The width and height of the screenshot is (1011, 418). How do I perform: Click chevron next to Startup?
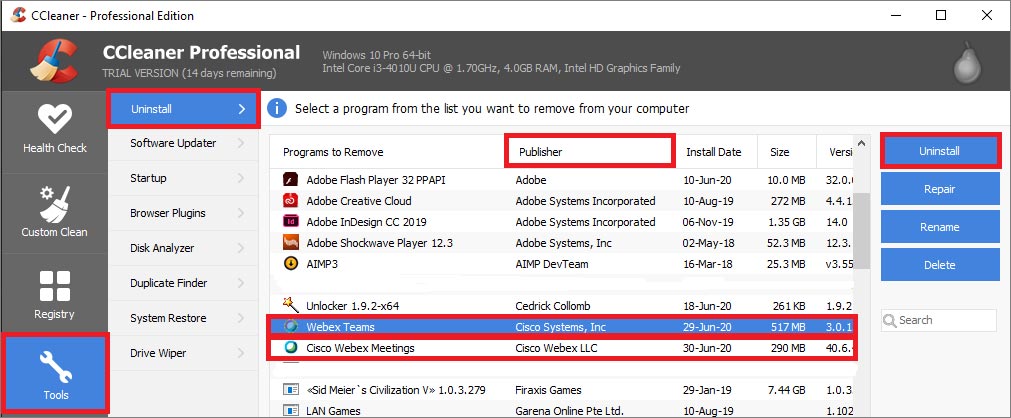click(242, 178)
